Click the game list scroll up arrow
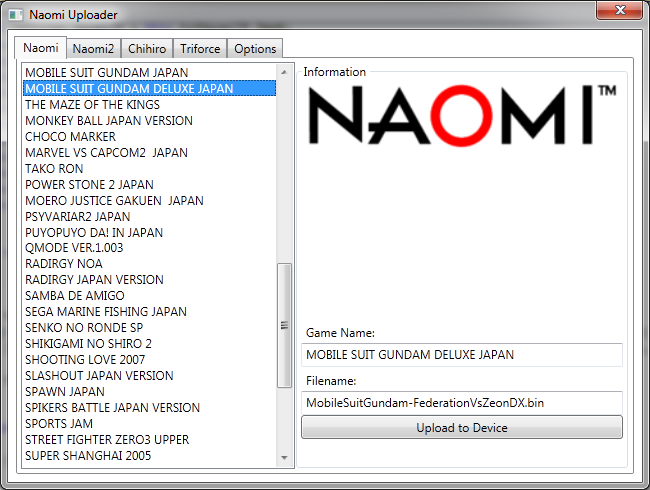 [284, 73]
